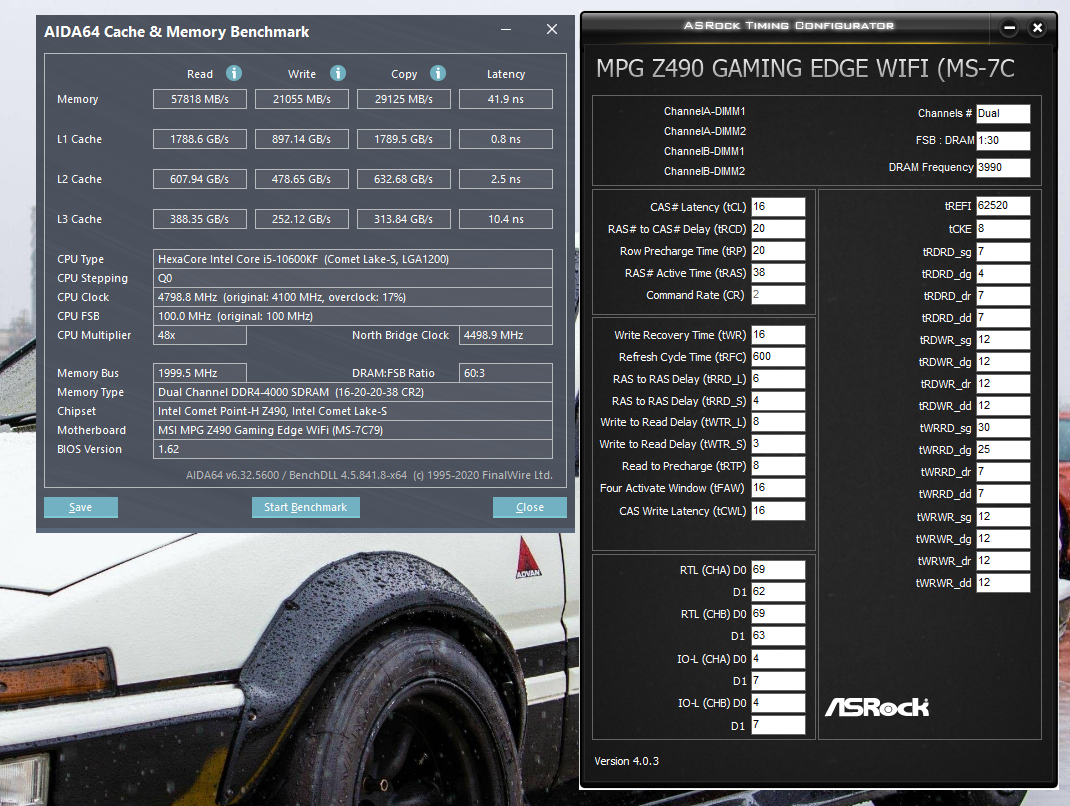This screenshot has height=806, width=1070.
Task: Click the ASRock logo in Timing Configurator
Action: coord(877,707)
